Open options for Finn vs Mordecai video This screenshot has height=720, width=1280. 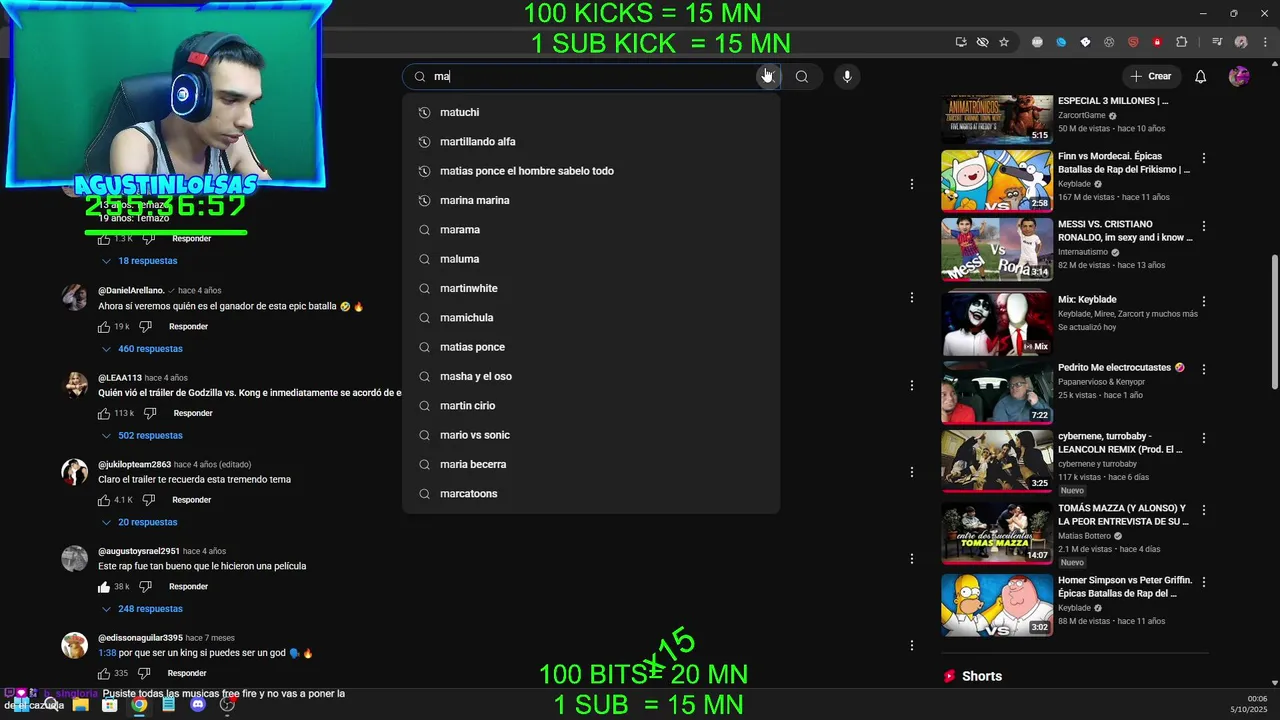click(x=1204, y=158)
